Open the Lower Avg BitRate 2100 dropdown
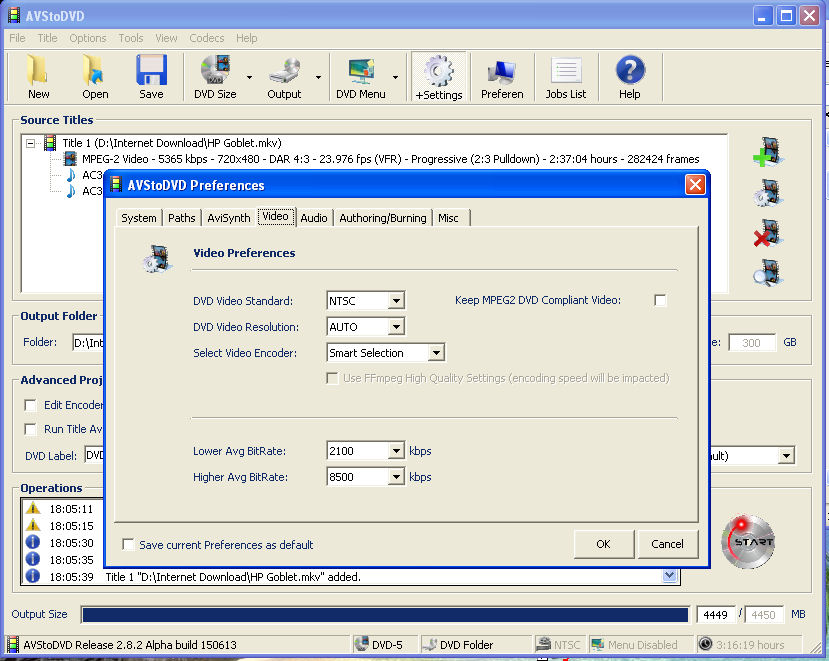Image resolution: width=829 pixels, height=661 pixels. [x=396, y=451]
